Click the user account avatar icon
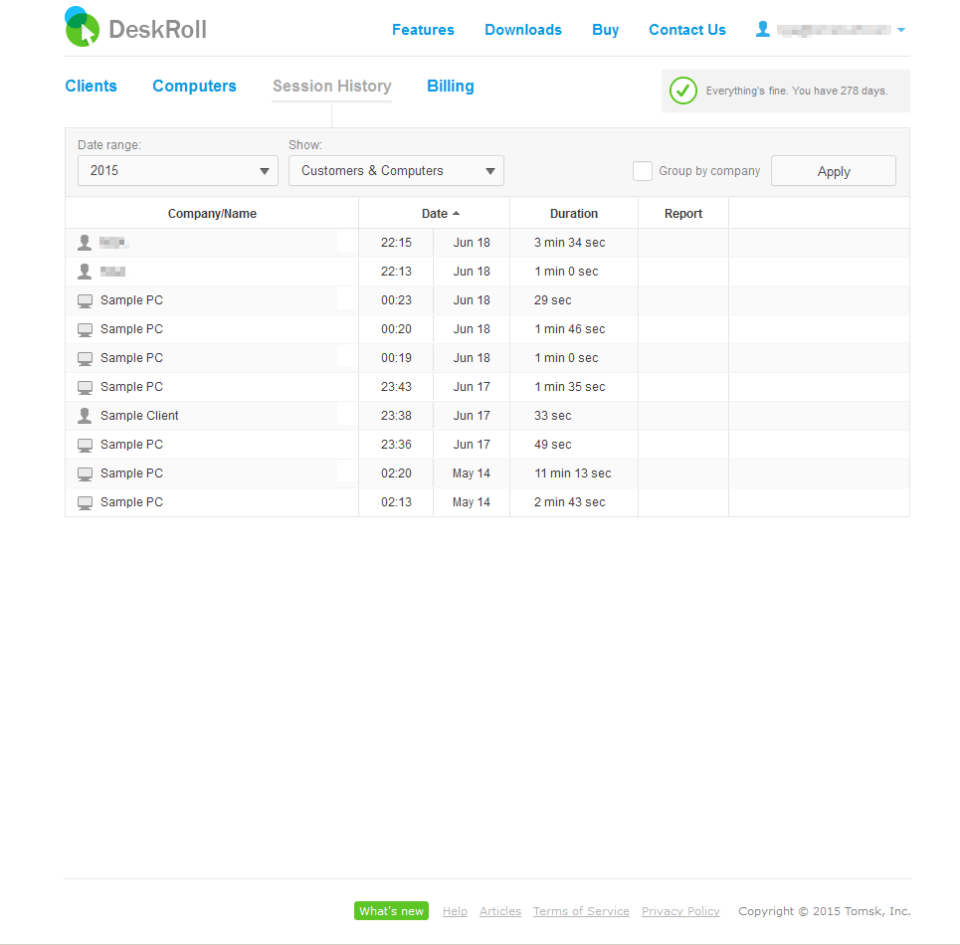Screen dimensions: 960x945 coord(762,29)
